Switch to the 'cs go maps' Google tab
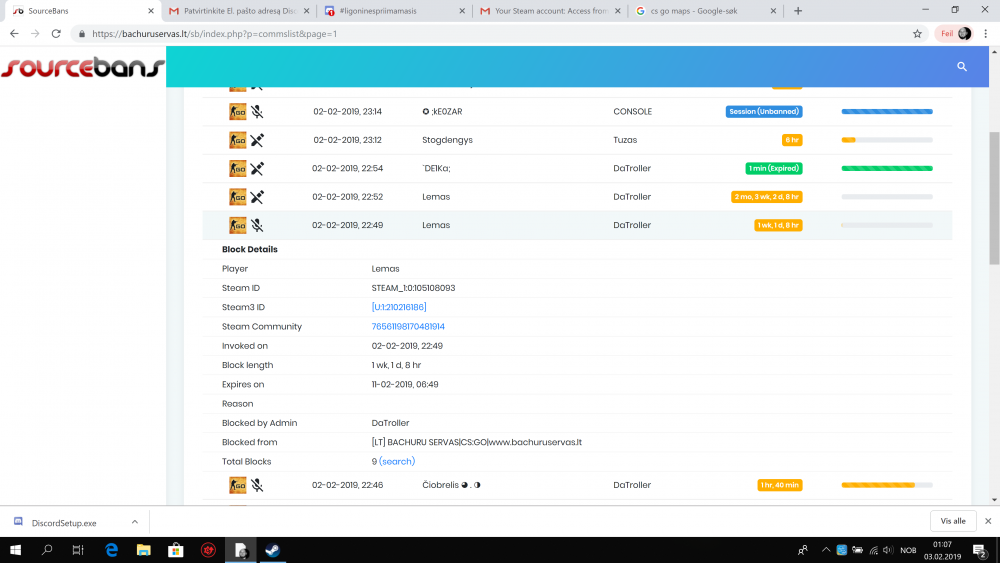The width and height of the screenshot is (1000, 563). 702,11
